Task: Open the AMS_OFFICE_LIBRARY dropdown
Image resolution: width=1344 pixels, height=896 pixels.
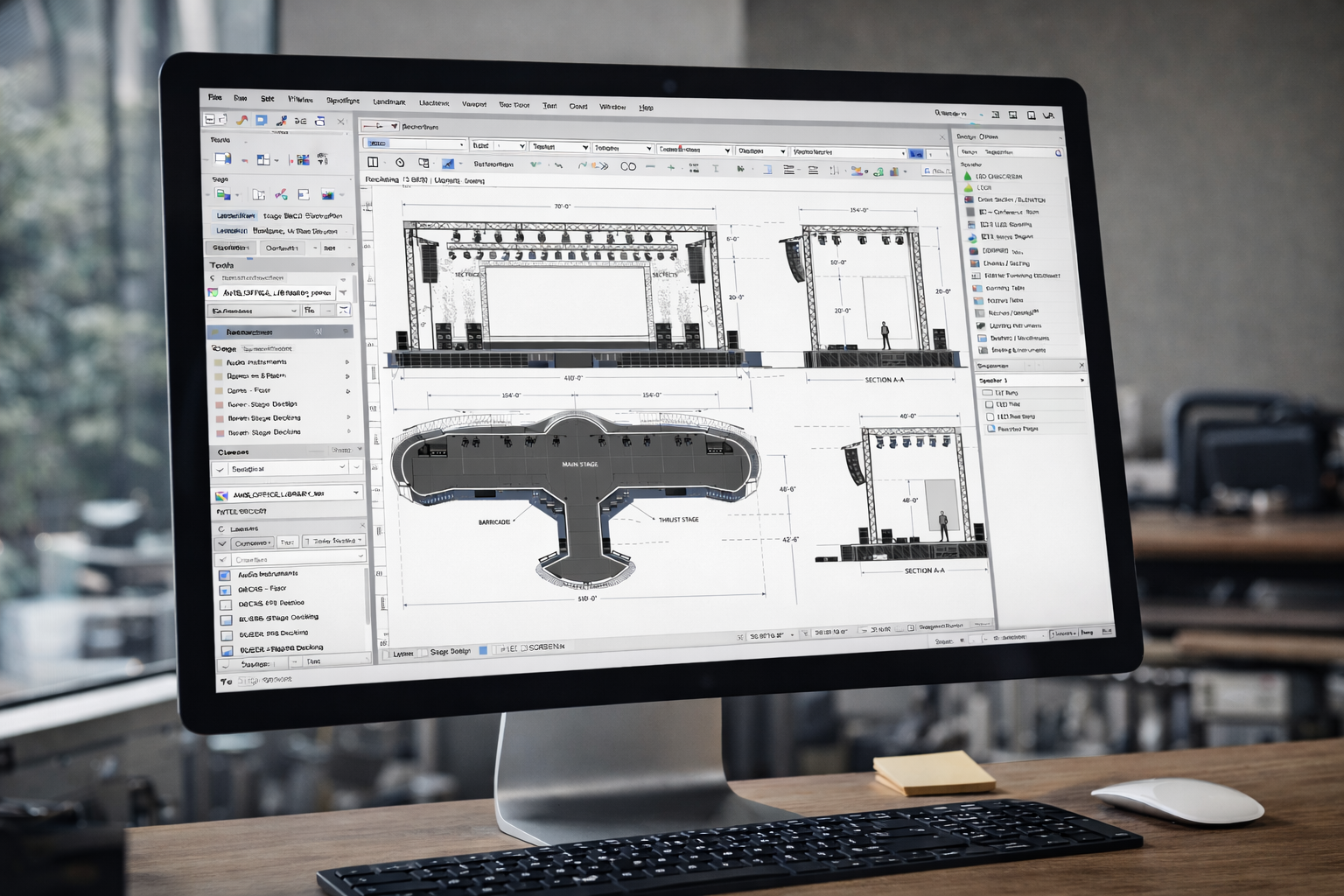Action: (x=355, y=493)
